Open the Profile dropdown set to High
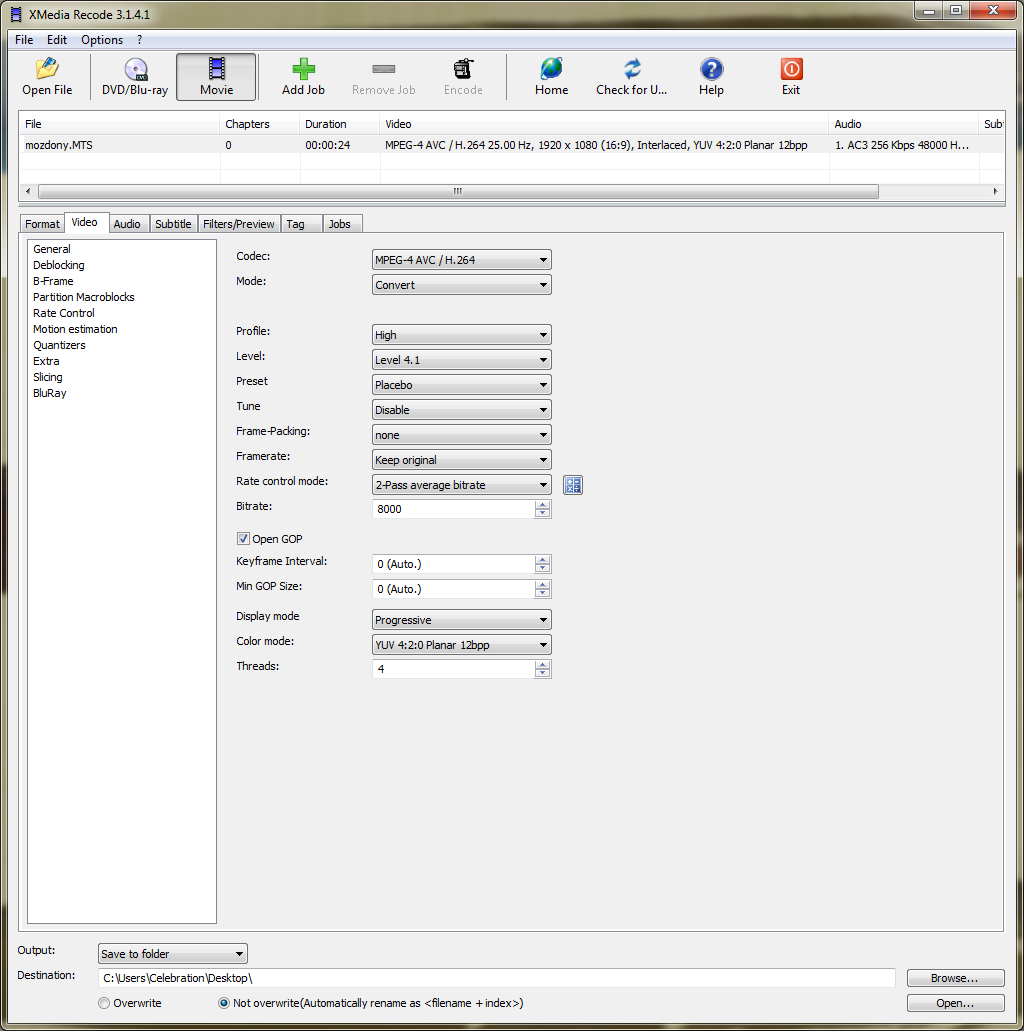The image size is (1024, 1031). pyautogui.click(x=461, y=335)
